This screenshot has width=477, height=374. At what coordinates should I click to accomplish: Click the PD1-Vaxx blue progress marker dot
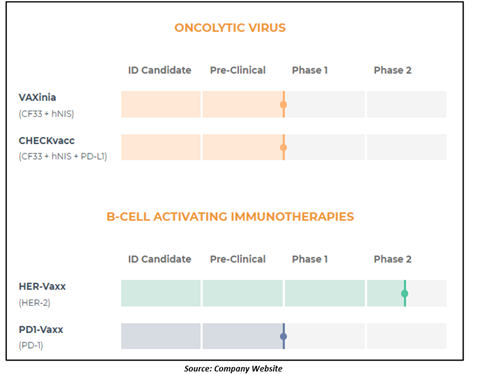(x=284, y=336)
